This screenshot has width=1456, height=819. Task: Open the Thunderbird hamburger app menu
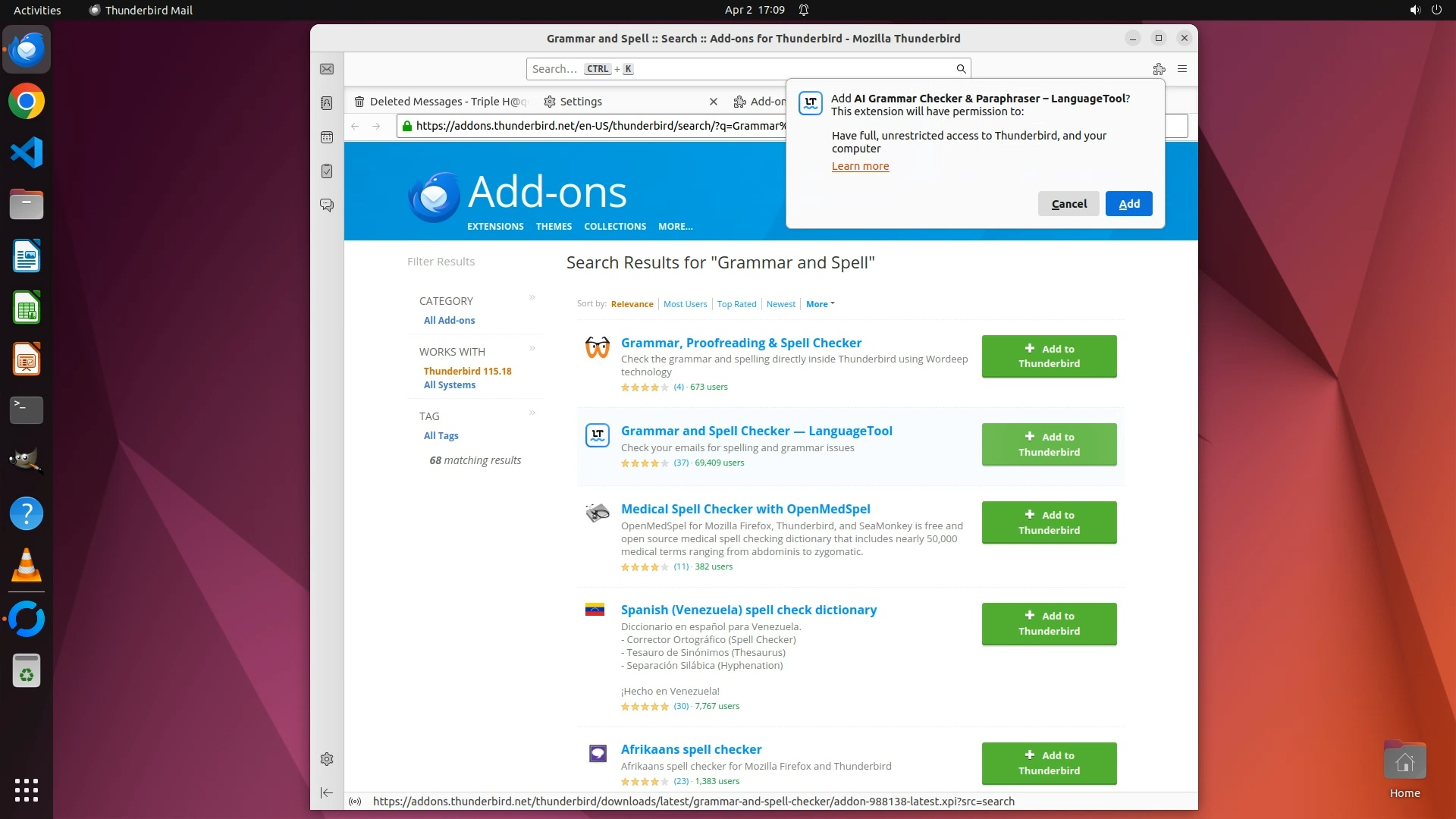[x=1181, y=69]
